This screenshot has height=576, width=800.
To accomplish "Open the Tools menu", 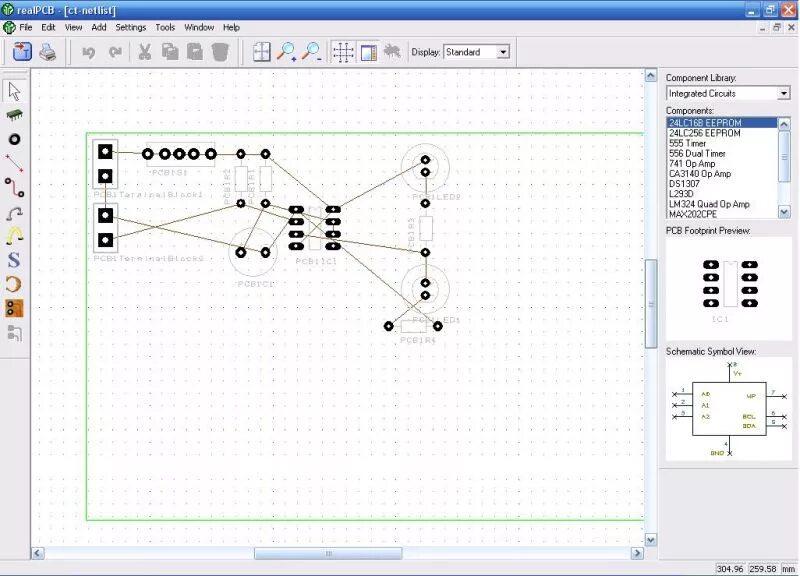I will coord(165,28).
